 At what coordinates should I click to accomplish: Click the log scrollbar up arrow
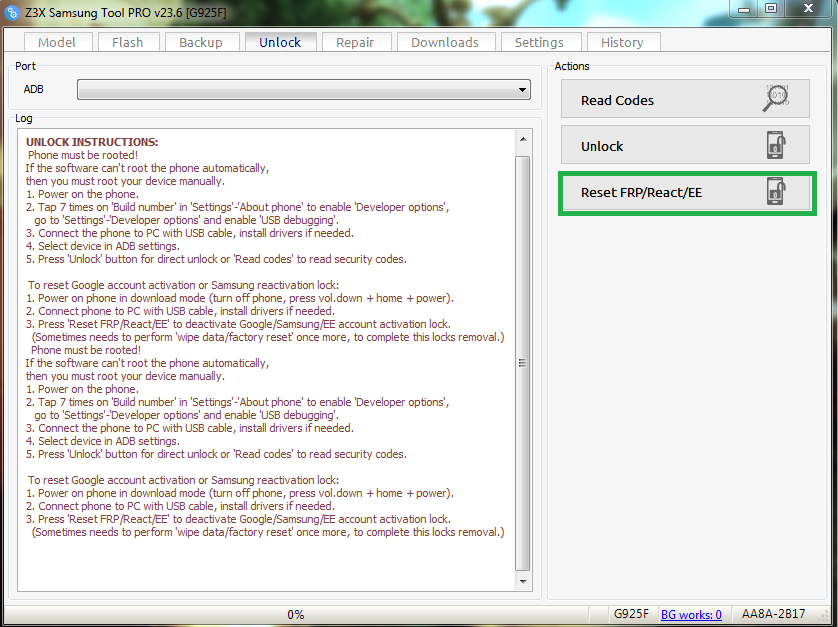pos(523,139)
